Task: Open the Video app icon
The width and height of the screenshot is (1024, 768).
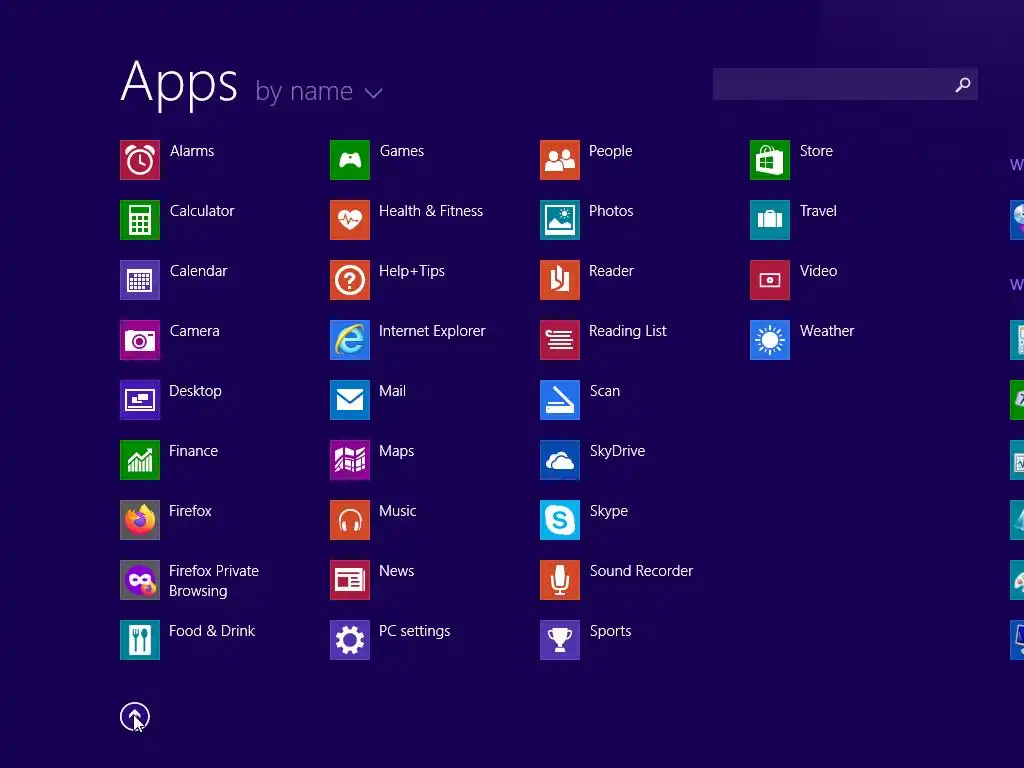Action: (x=770, y=280)
